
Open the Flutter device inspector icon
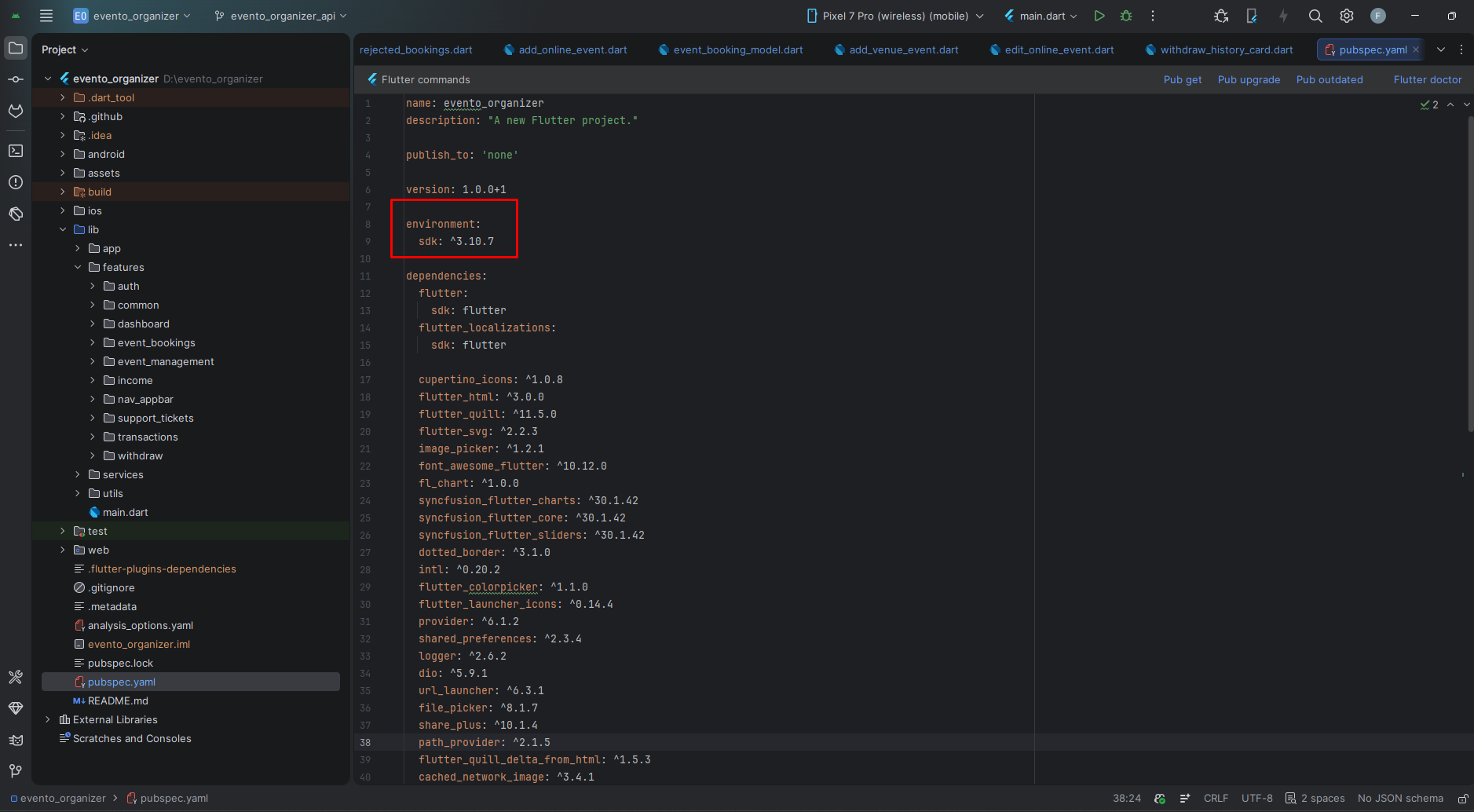tap(1252, 16)
